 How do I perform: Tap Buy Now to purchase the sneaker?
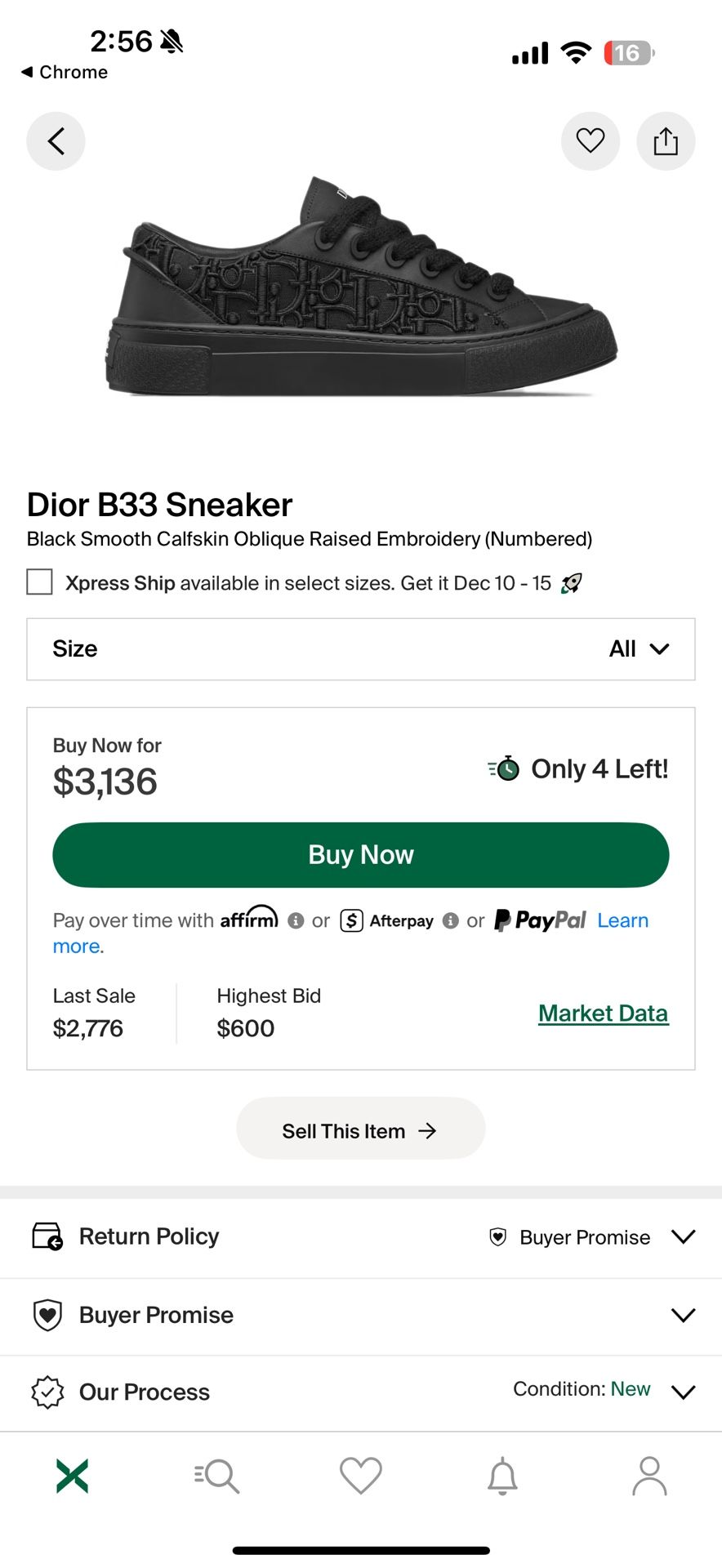pos(360,854)
